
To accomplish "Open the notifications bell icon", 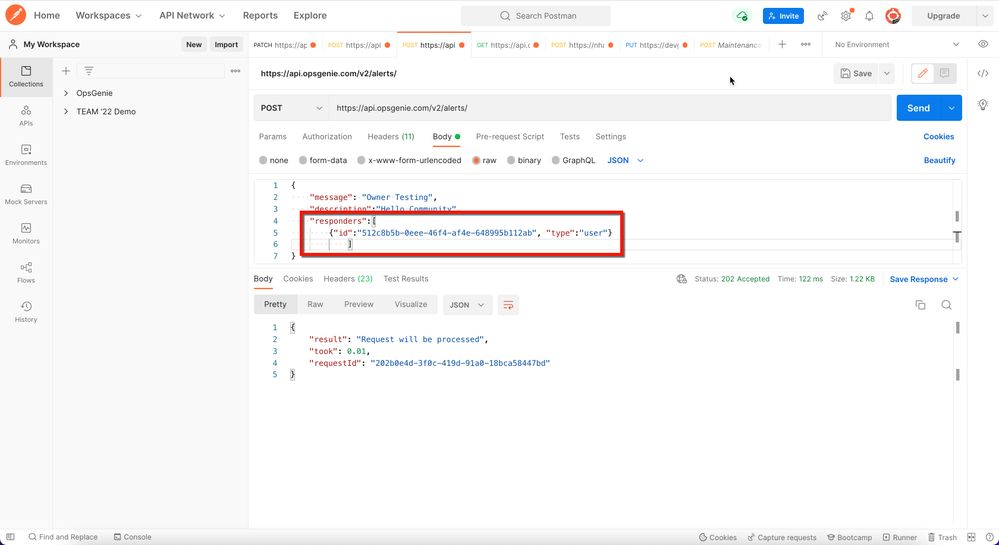I will (869, 16).
